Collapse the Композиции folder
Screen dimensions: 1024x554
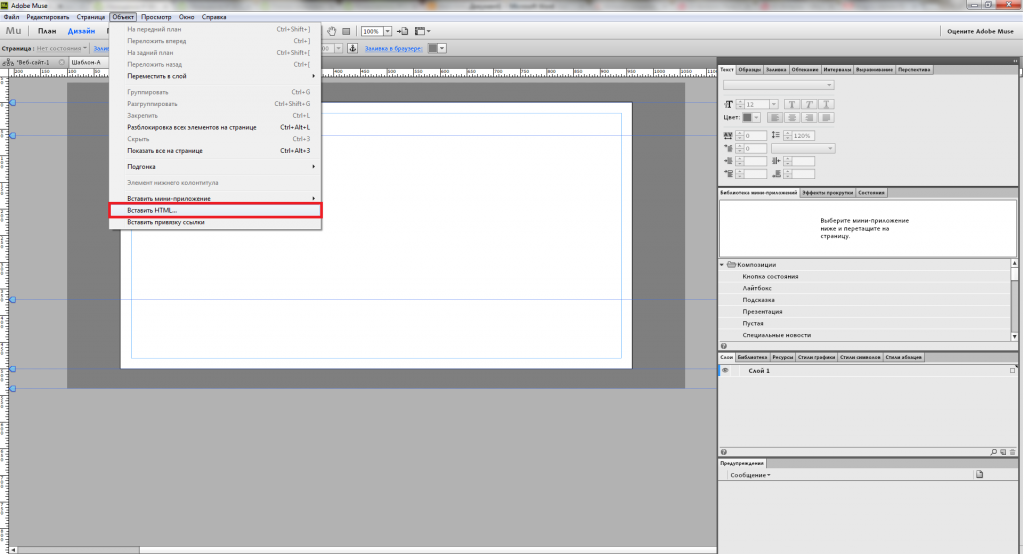(722, 264)
